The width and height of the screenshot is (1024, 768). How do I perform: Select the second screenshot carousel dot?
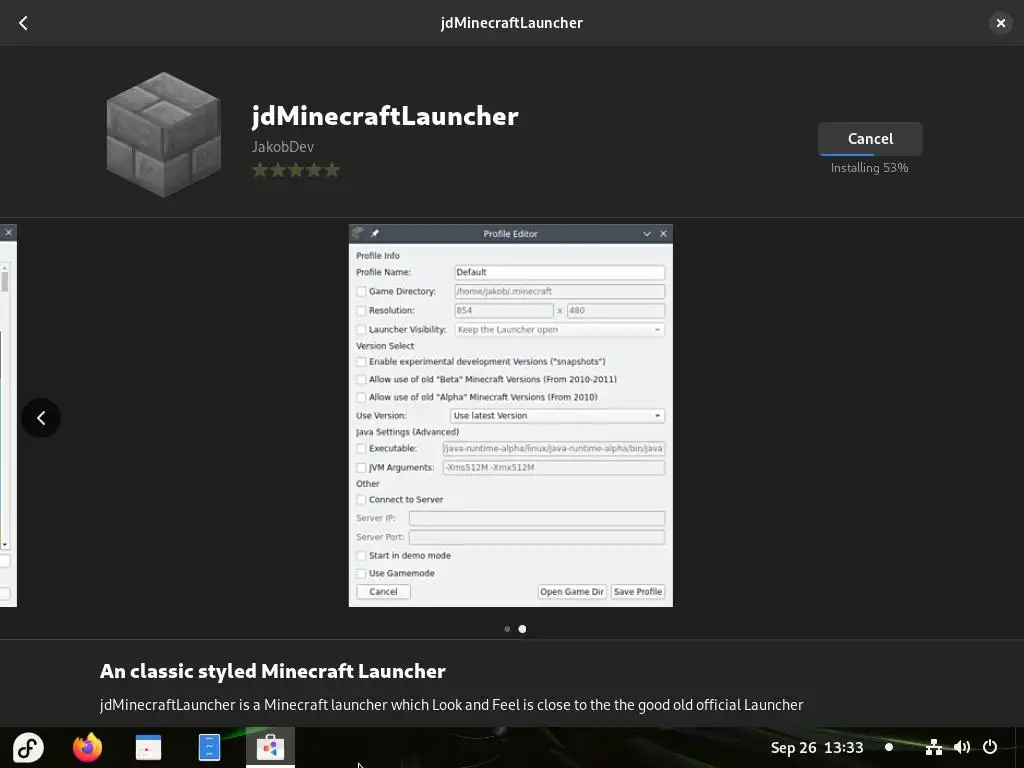(x=522, y=629)
